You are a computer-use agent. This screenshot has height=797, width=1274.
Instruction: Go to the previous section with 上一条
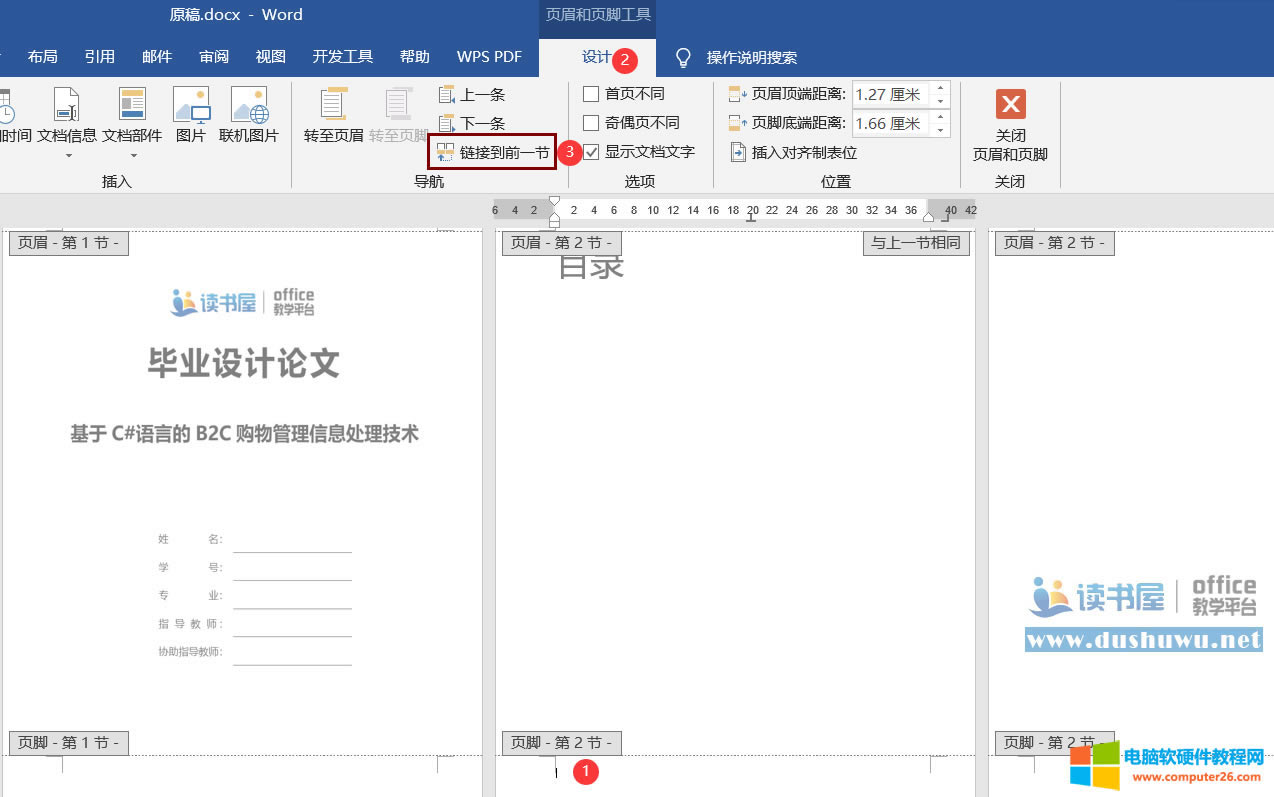(x=472, y=95)
